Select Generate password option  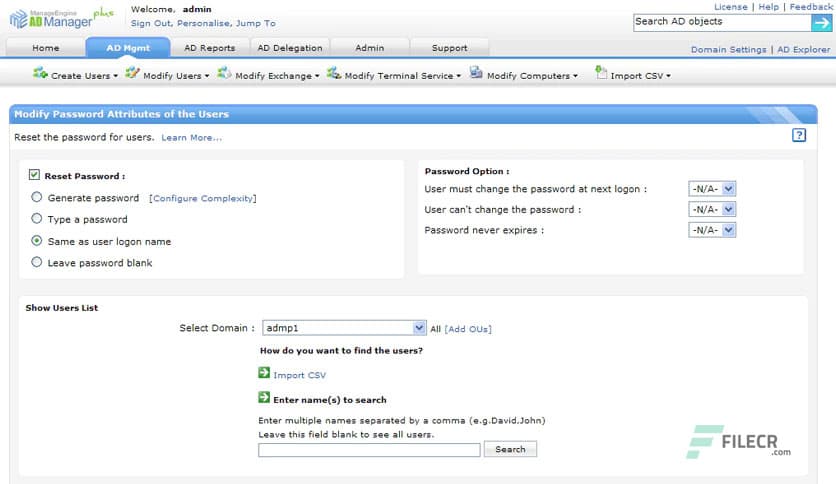coord(36,197)
